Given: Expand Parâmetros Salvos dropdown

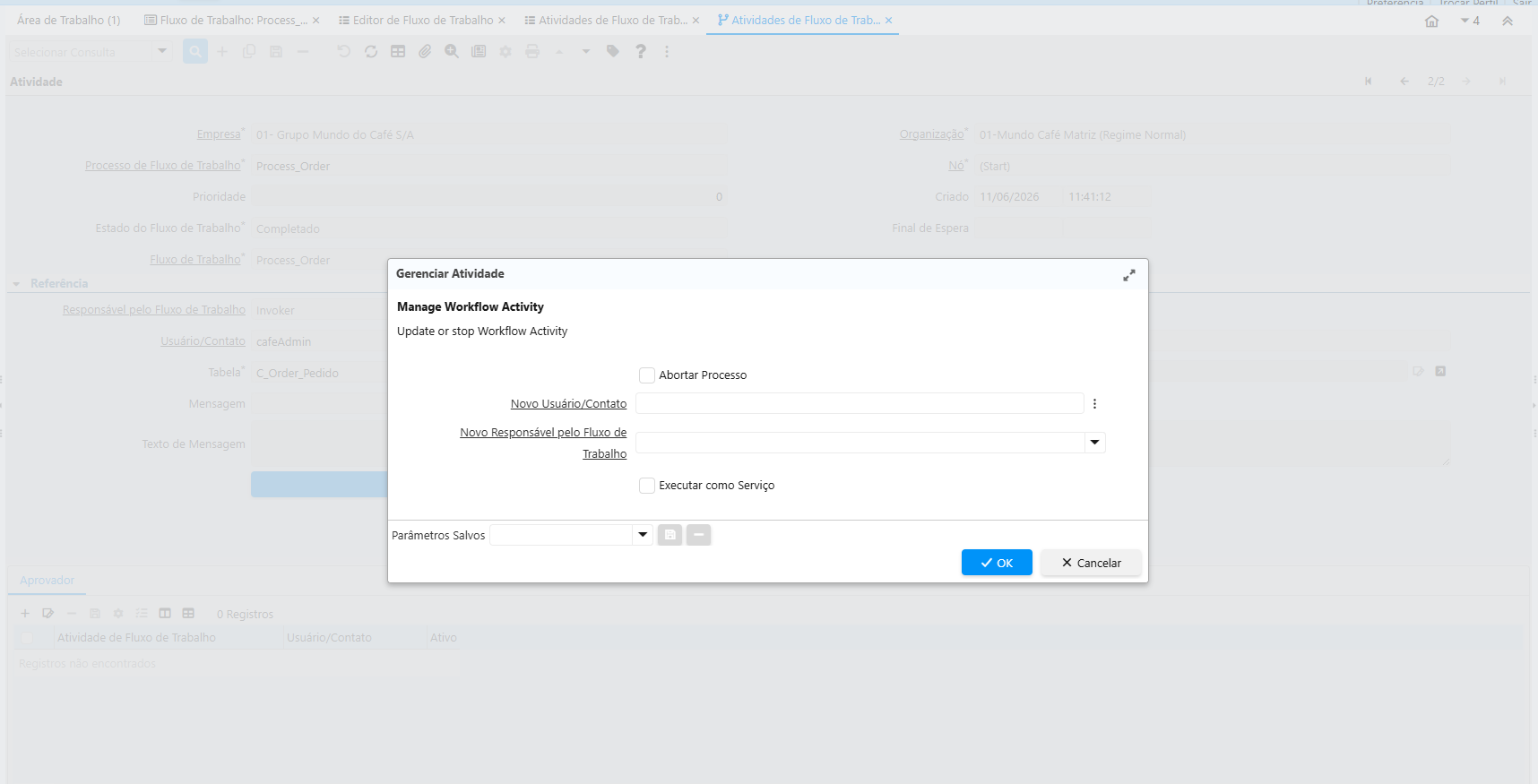Looking at the screenshot, I should pos(643,535).
